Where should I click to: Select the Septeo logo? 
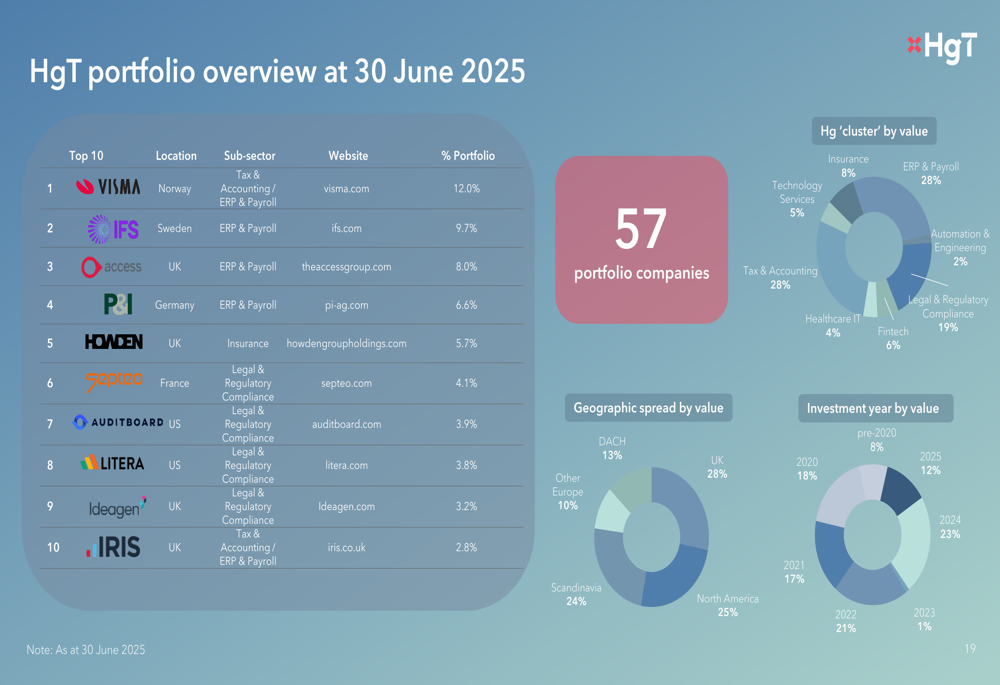click(113, 382)
